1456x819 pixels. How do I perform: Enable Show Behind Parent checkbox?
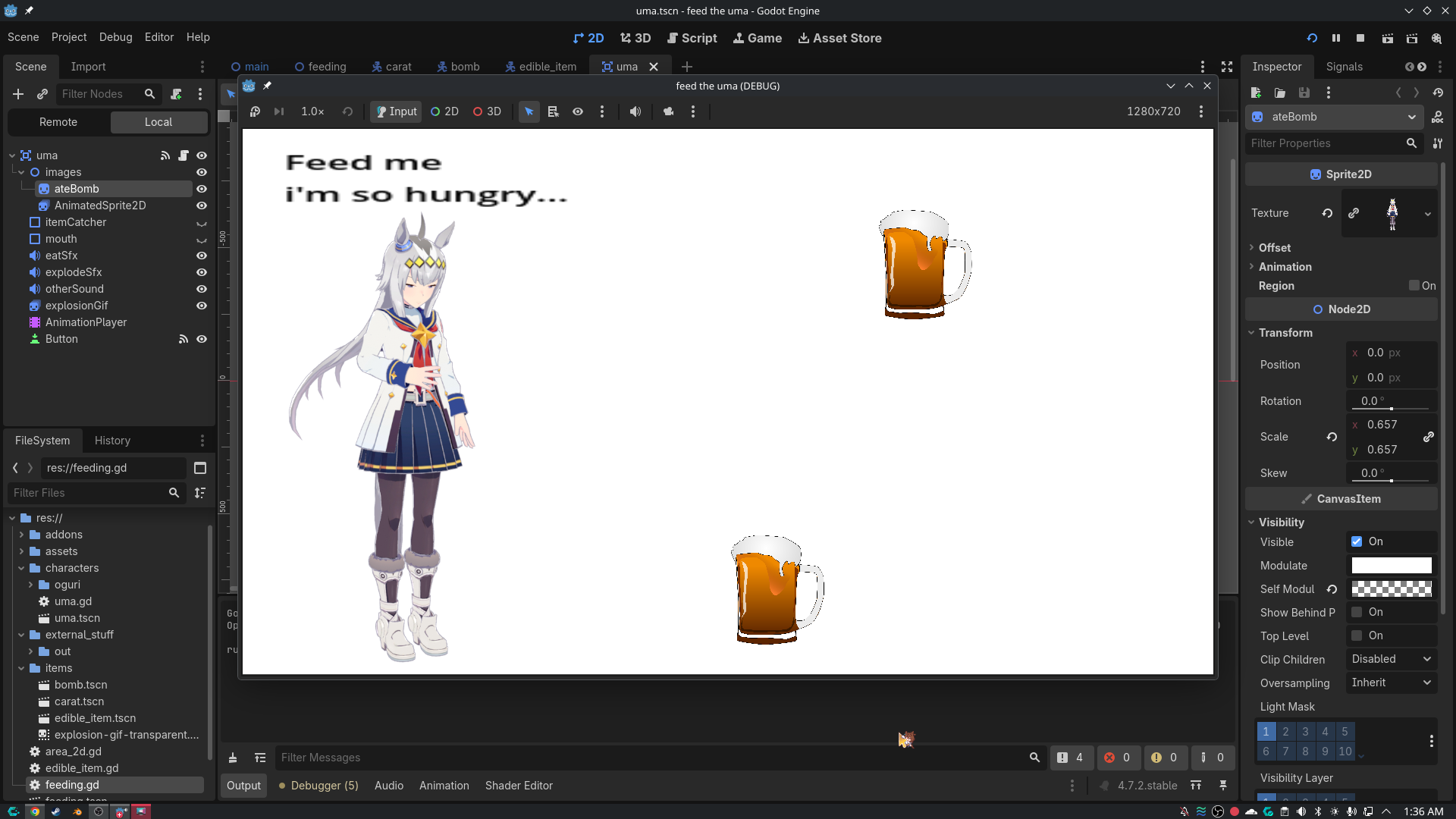tap(1357, 612)
